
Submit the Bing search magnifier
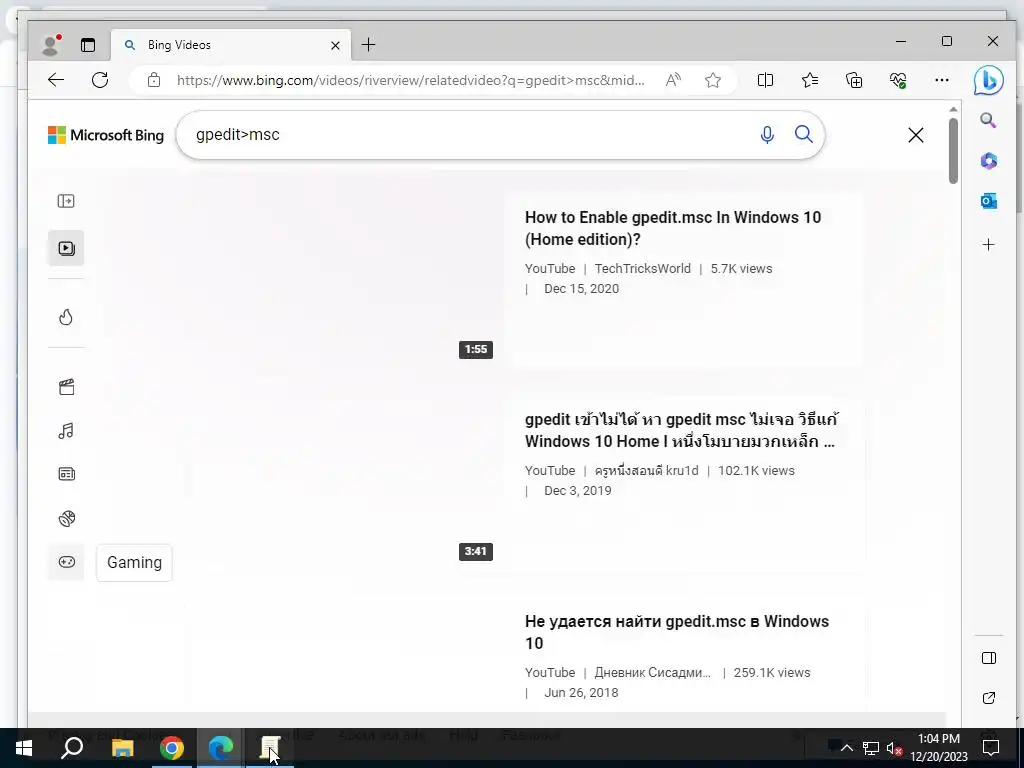coord(804,135)
